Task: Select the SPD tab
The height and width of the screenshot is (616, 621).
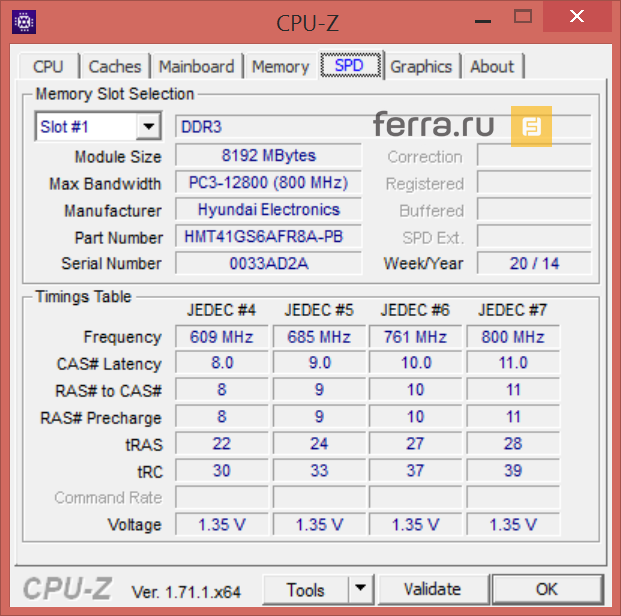Action: pyautogui.click(x=350, y=67)
